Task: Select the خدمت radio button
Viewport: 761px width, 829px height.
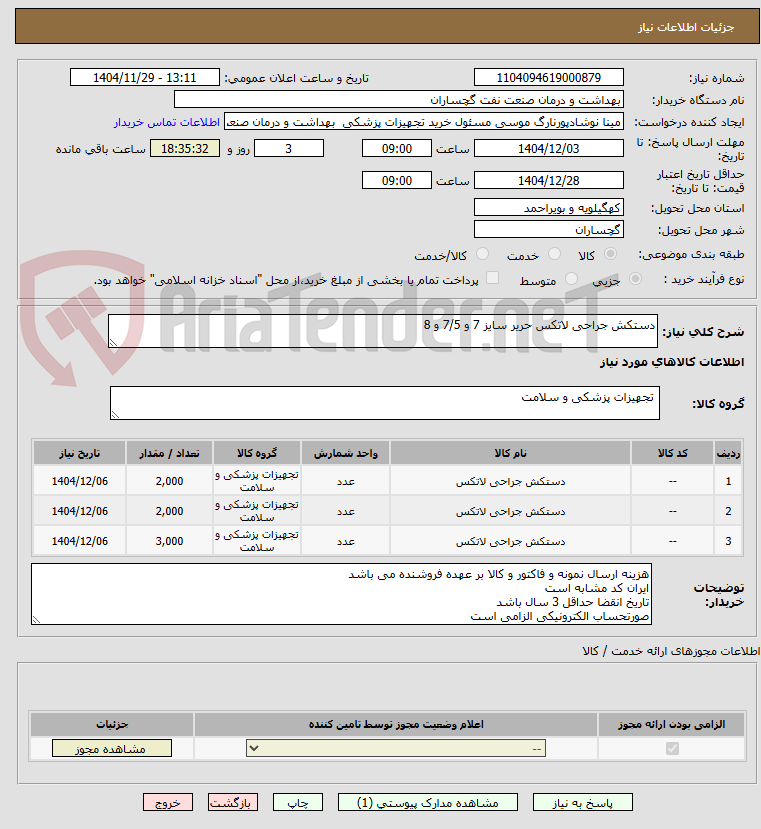Action: (554, 254)
